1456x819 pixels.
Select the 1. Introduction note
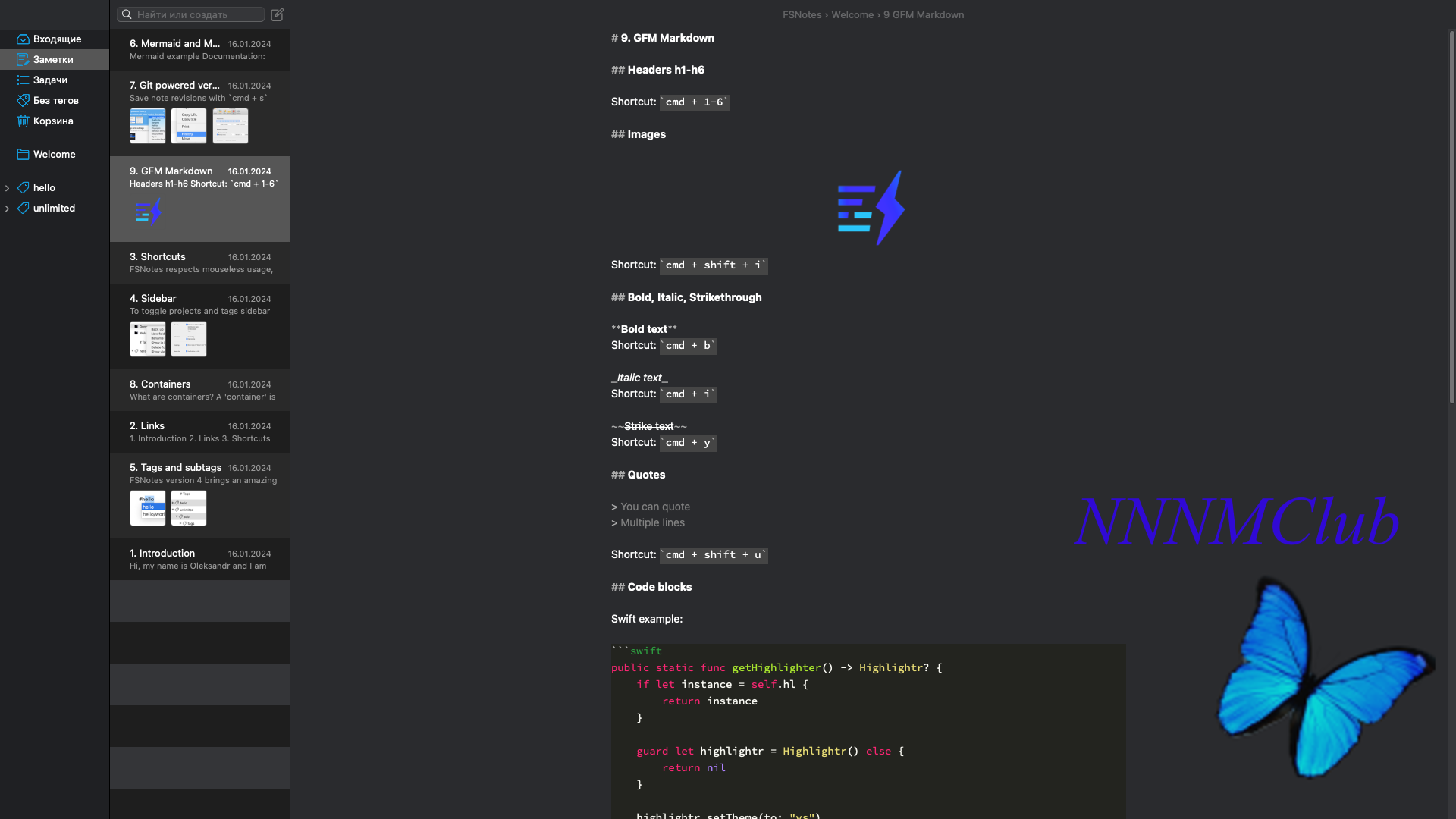click(x=199, y=559)
